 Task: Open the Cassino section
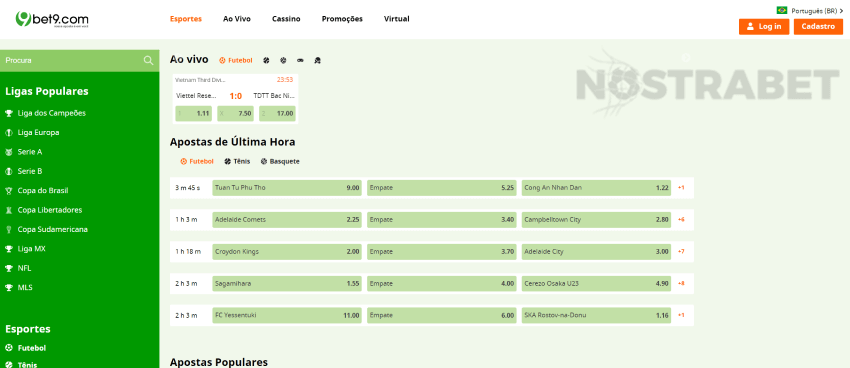[x=286, y=19]
